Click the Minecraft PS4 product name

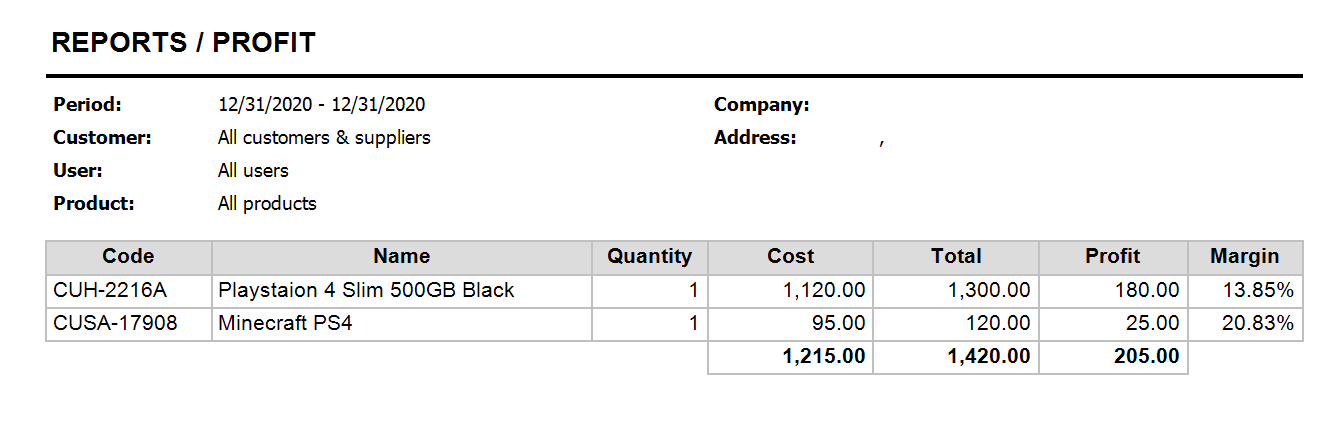(285, 324)
